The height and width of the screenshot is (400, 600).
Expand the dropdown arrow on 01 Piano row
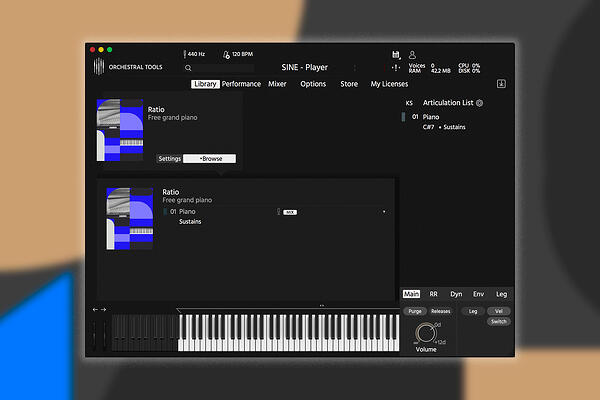coord(384,212)
